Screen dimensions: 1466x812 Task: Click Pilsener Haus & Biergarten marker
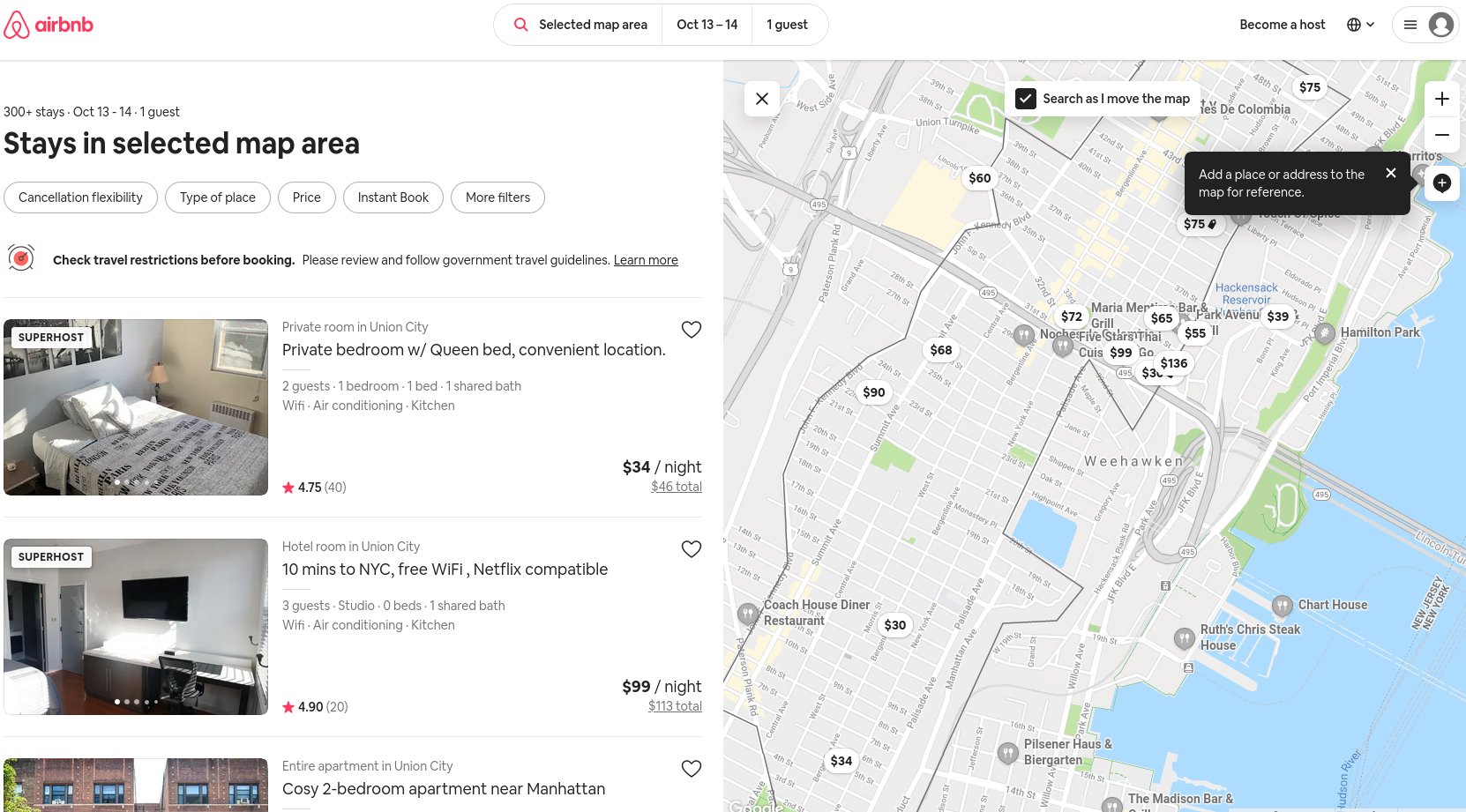click(x=1008, y=753)
